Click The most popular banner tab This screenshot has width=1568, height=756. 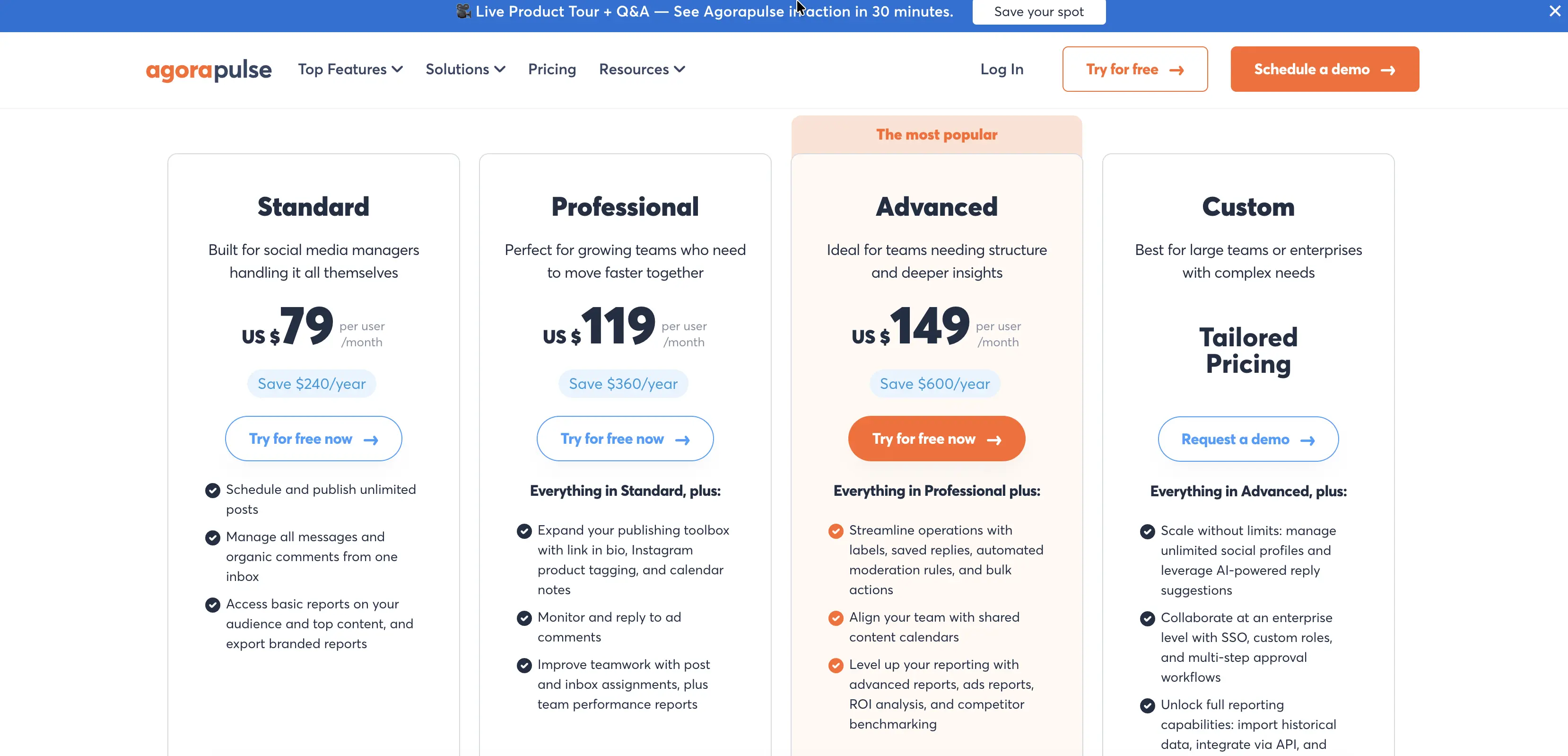[x=936, y=135]
